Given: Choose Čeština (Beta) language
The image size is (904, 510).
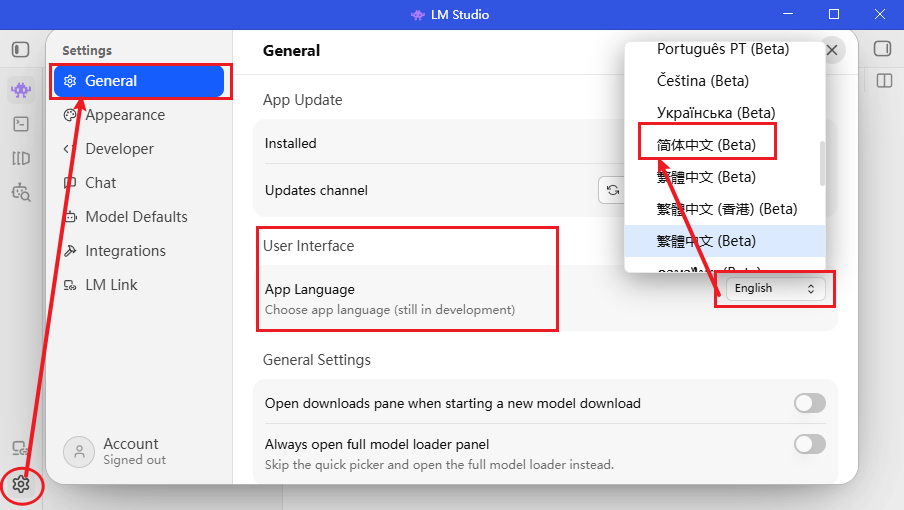Looking at the screenshot, I should click(x=725, y=81).
